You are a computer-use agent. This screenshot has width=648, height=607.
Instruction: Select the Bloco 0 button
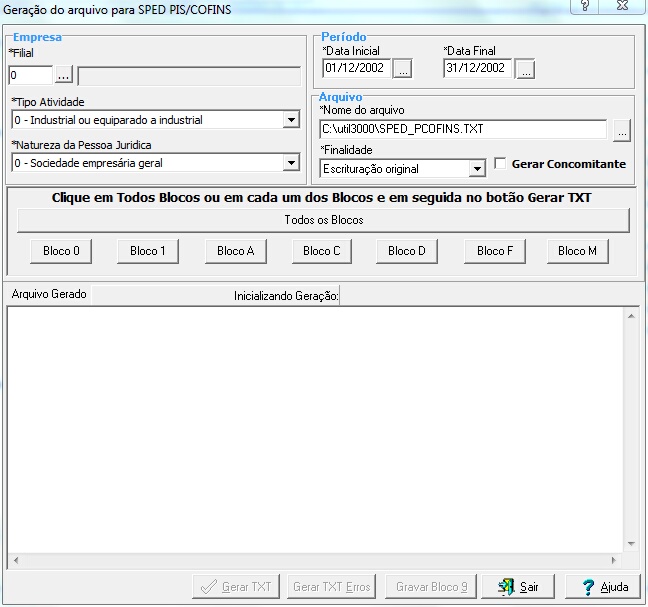tap(61, 251)
